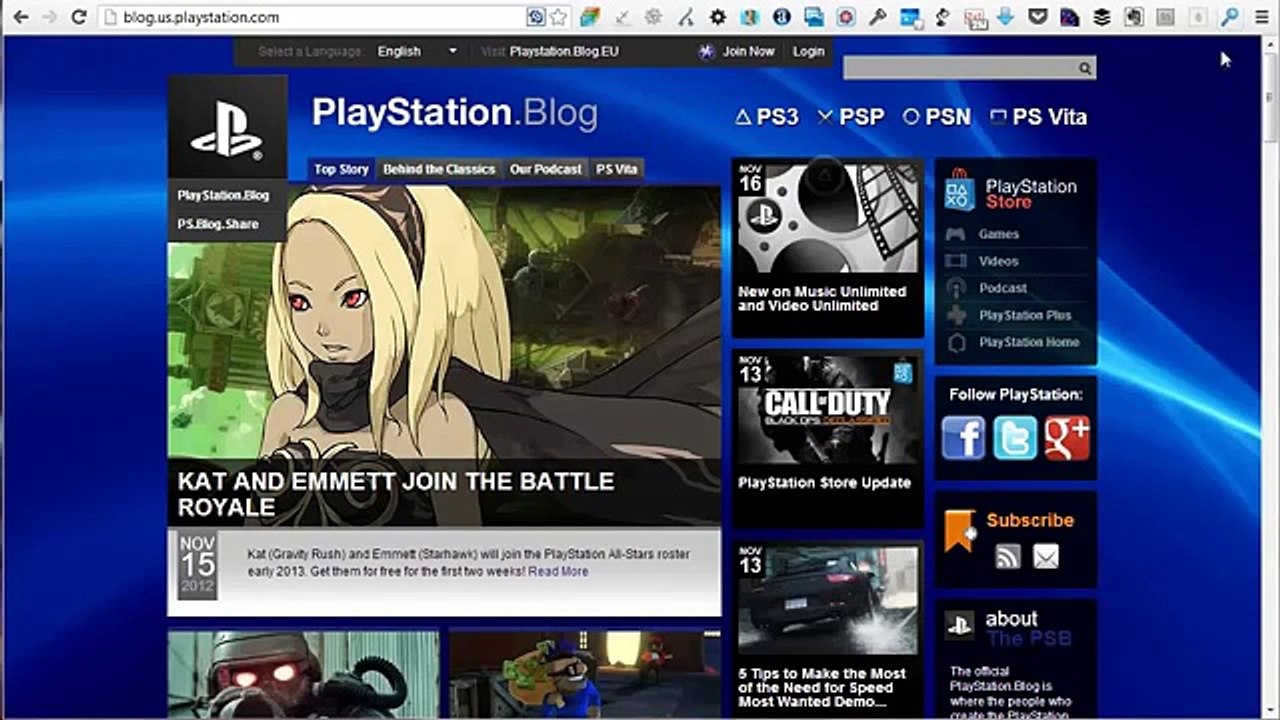Open the PSN category in header
This screenshot has width=1280, height=720.
pyautogui.click(x=937, y=117)
